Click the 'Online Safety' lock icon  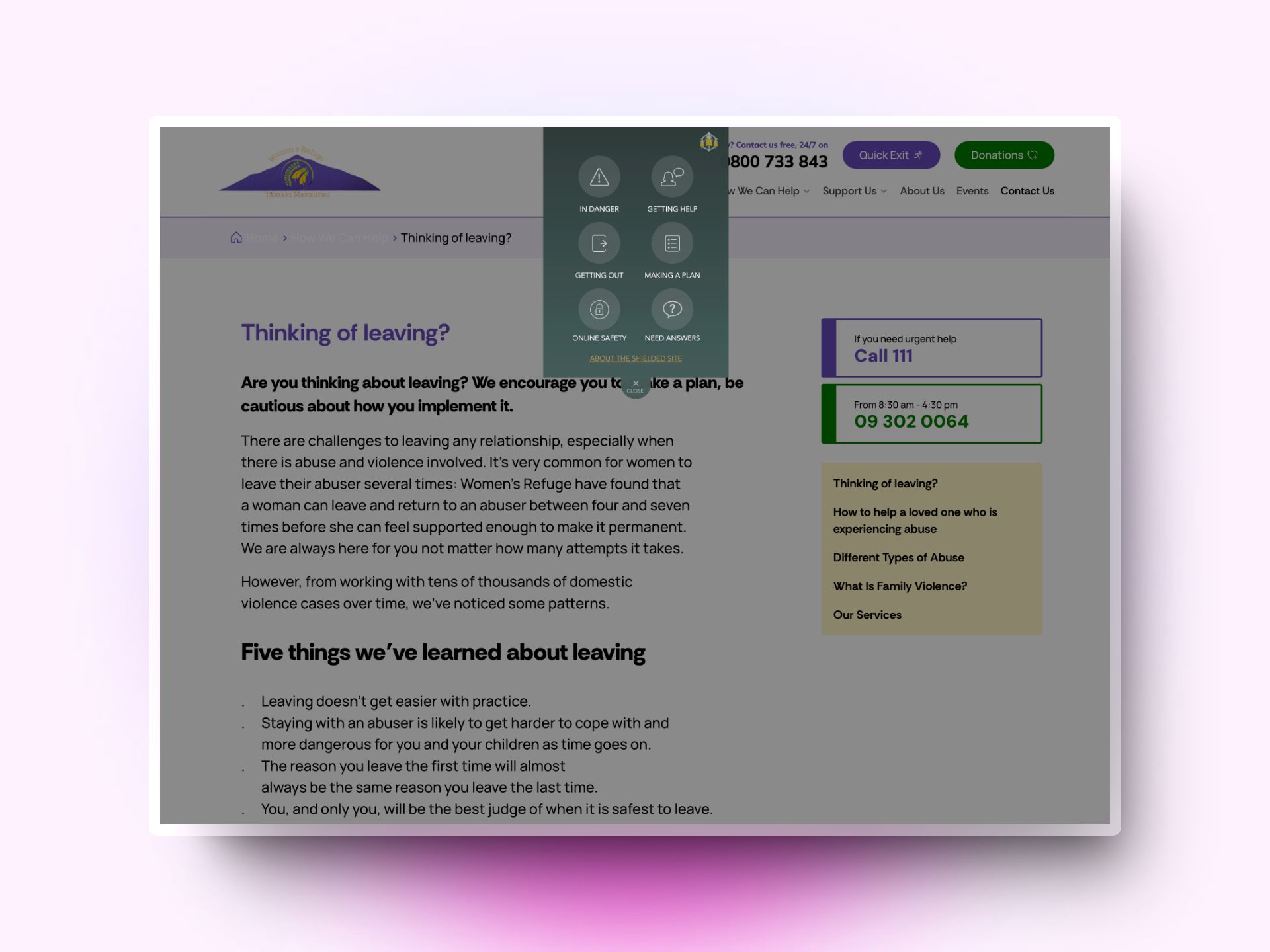pyautogui.click(x=598, y=308)
